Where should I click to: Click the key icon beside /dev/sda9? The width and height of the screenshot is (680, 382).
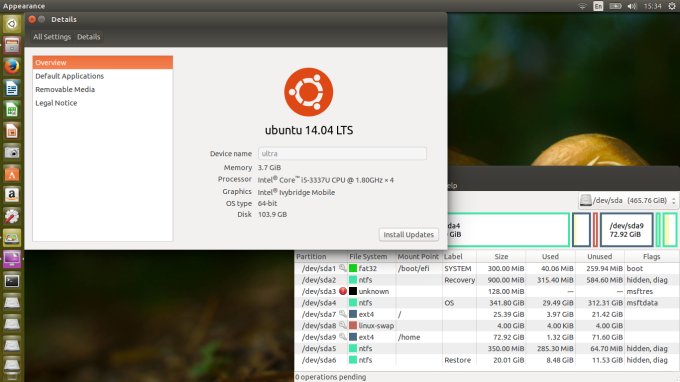343,336
